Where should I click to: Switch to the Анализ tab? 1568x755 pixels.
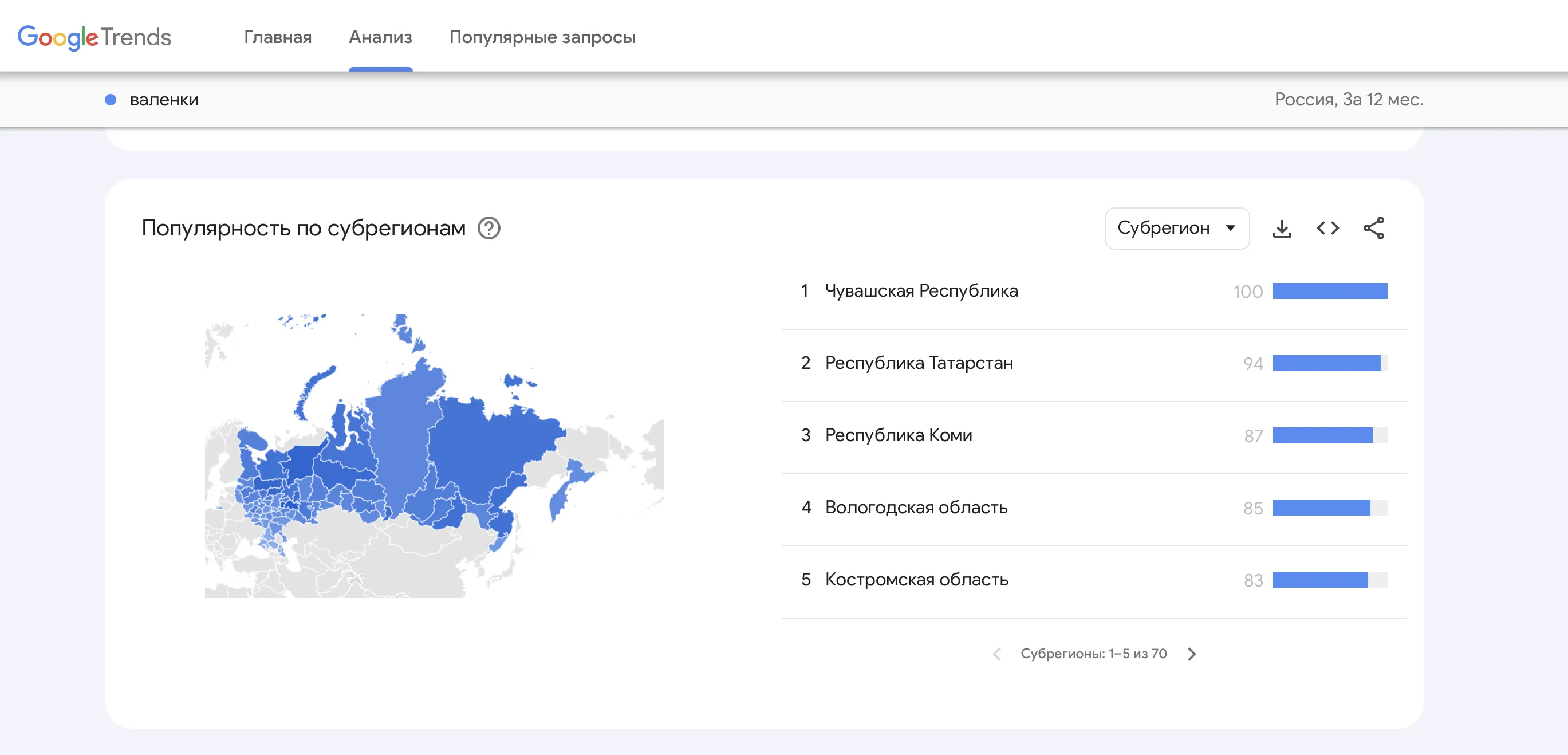click(x=380, y=37)
